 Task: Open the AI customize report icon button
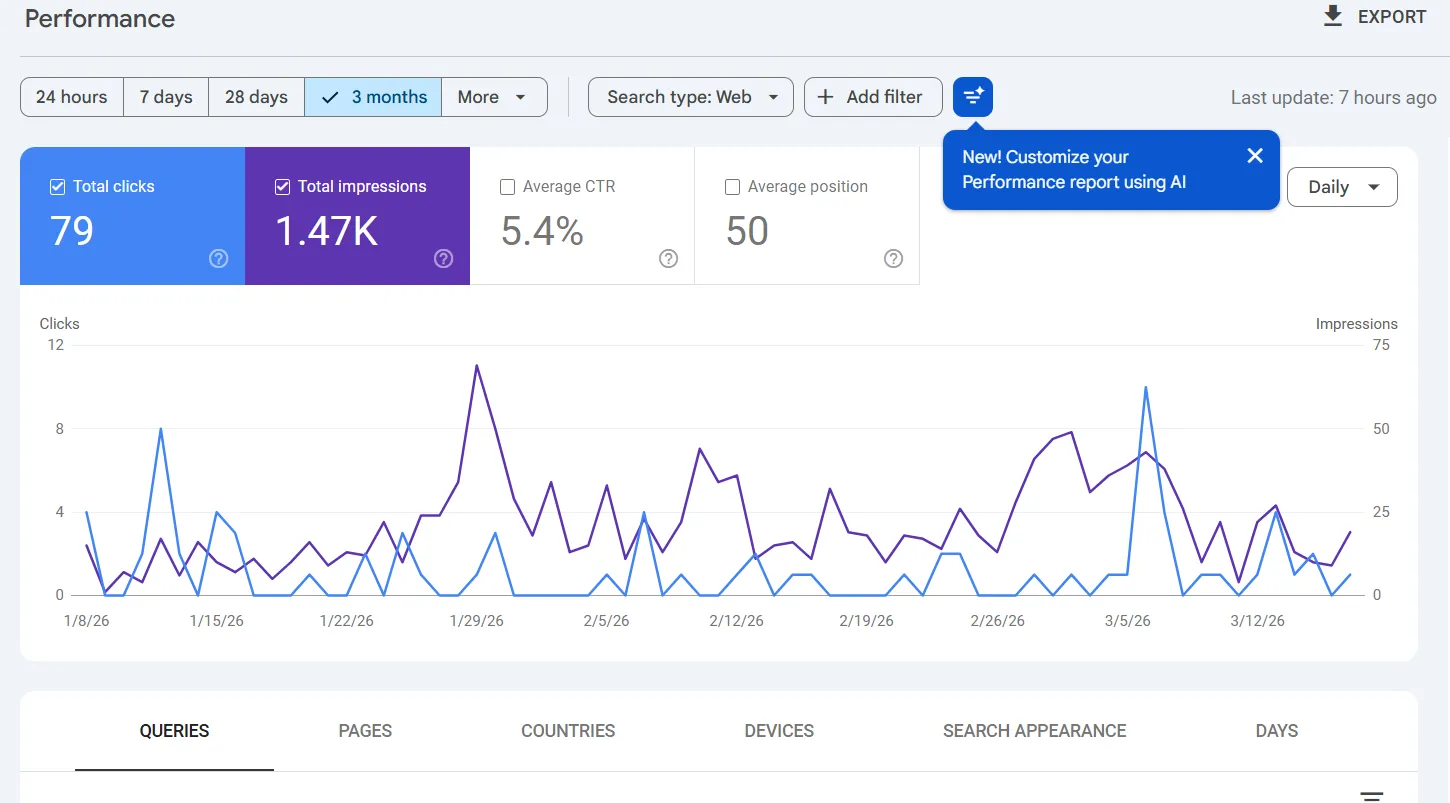point(972,97)
